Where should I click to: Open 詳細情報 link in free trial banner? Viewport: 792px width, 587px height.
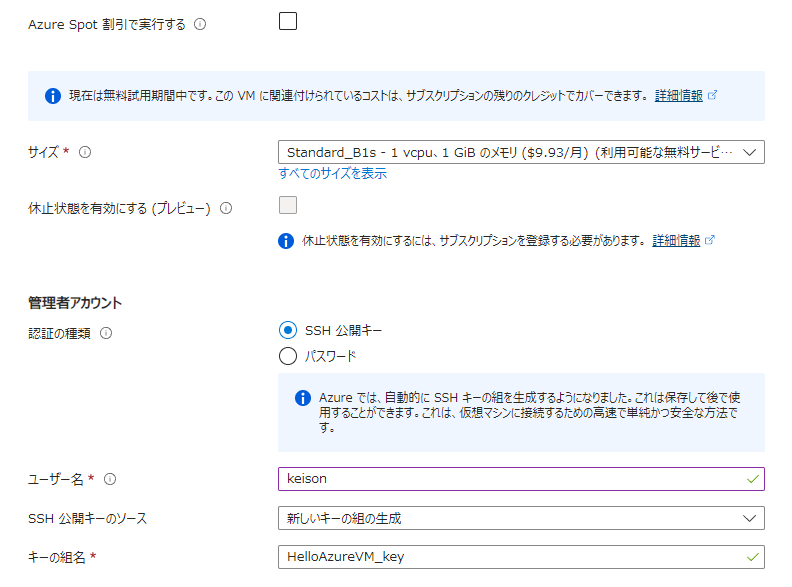click(x=678, y=95)
